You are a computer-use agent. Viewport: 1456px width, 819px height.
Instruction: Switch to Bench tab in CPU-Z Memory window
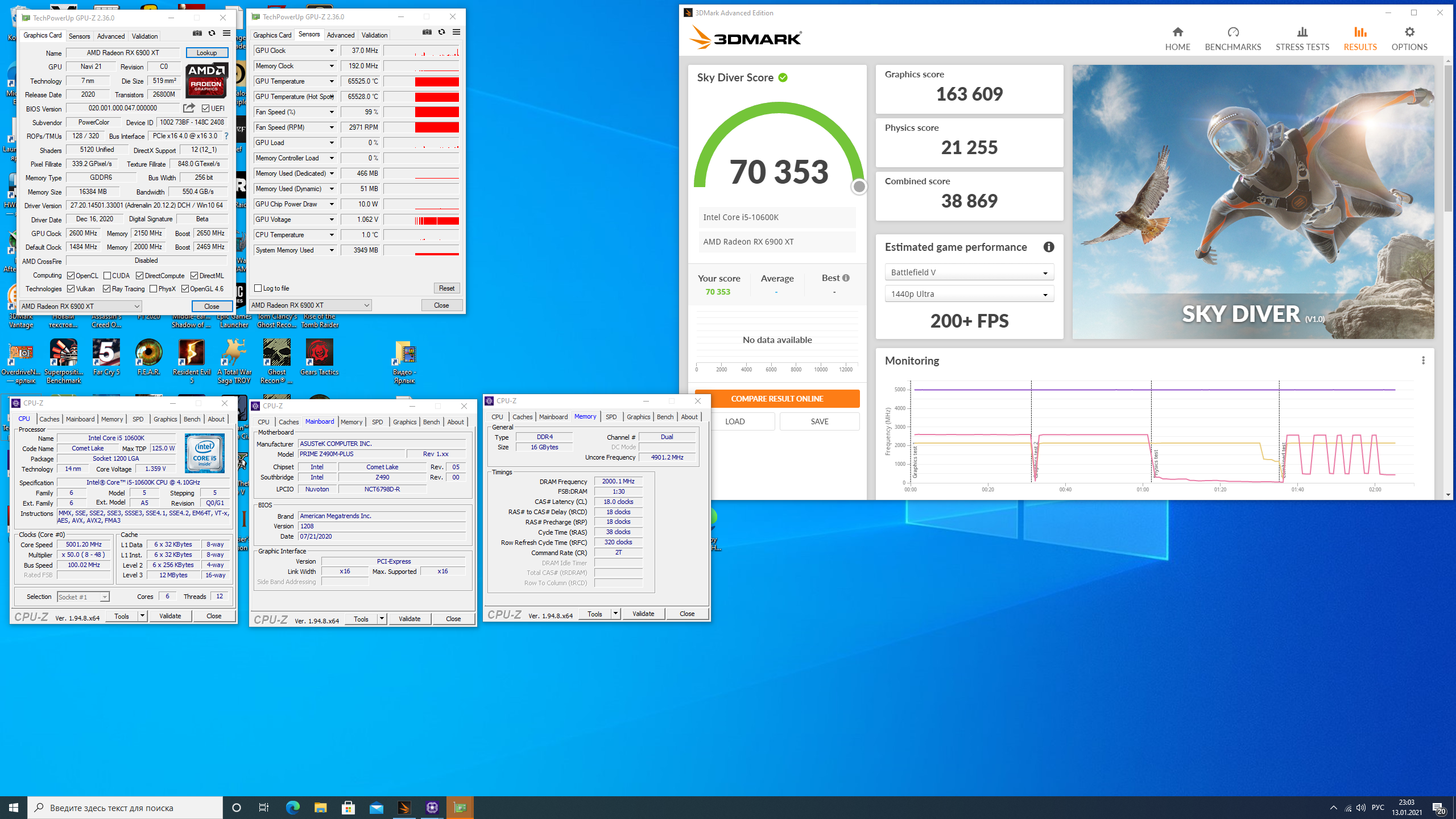[x=665, y=417]
